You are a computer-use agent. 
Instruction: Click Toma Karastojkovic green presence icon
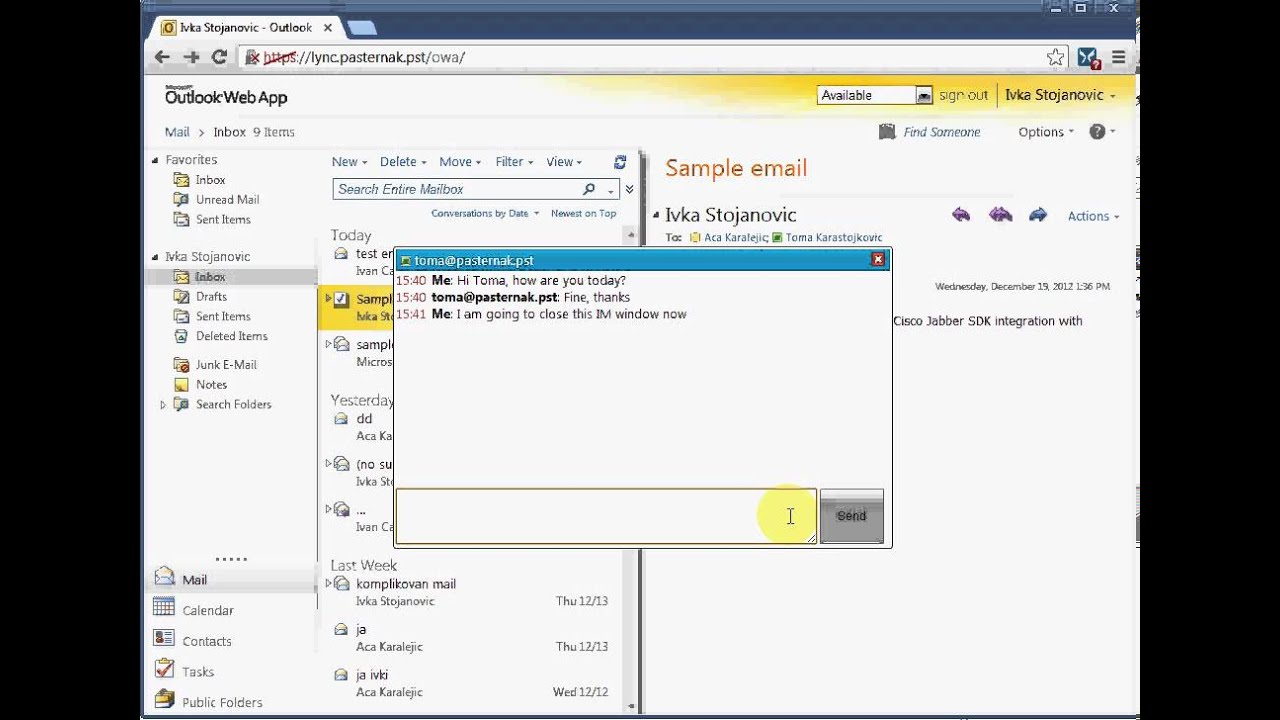coord(777,238)
